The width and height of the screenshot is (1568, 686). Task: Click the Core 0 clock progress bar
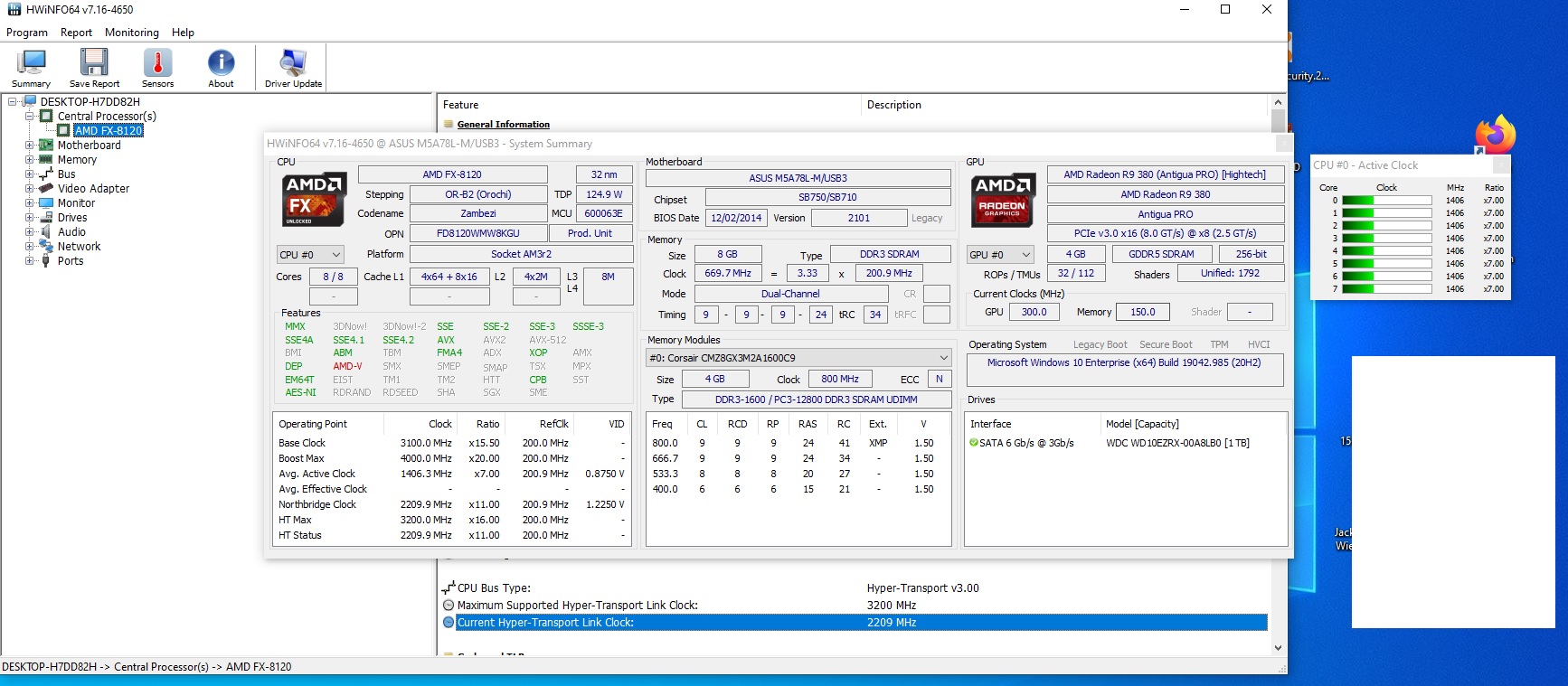[x=1387, y=201]
